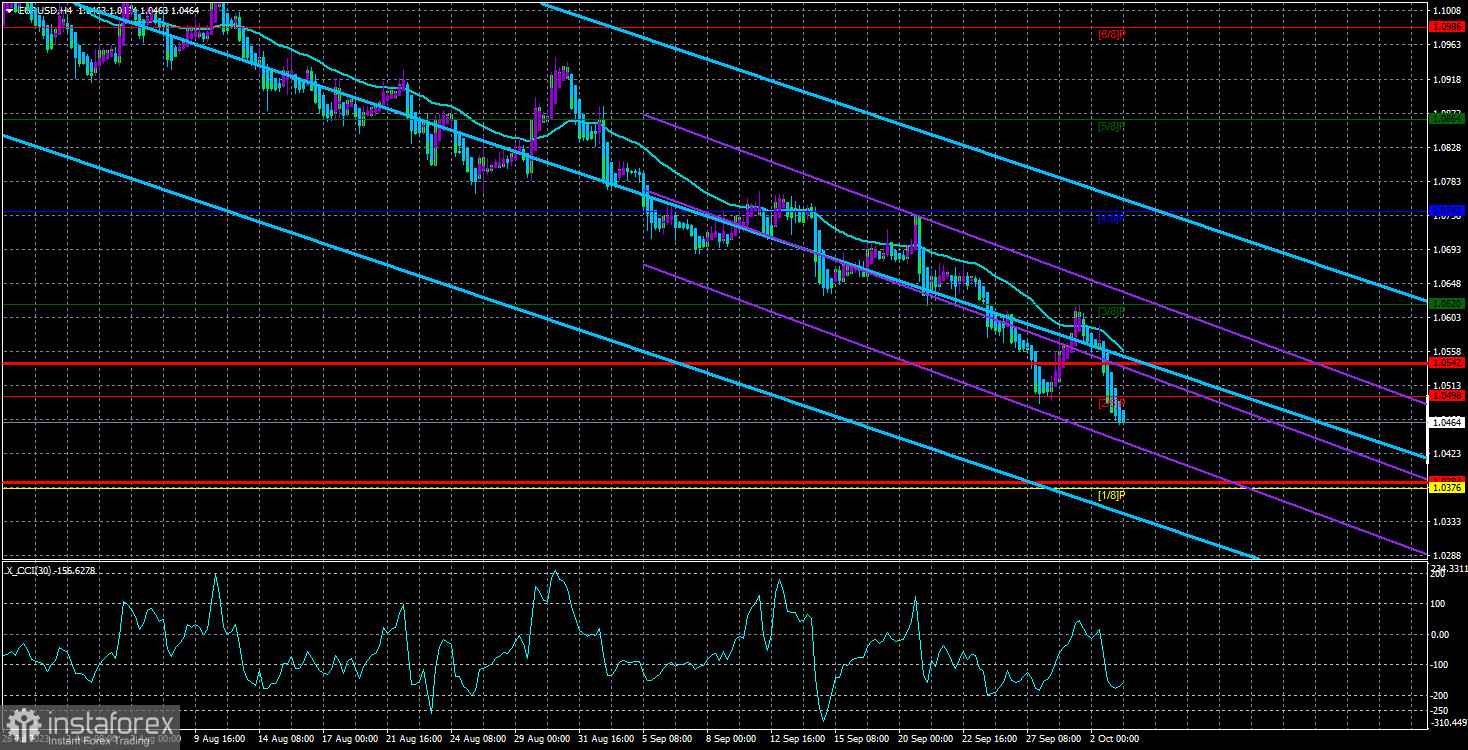The height and width of the screenshot is (750, 1468).
Task: Click the yellow 1.0376 price tag
Action: [x=1447, y=488]
